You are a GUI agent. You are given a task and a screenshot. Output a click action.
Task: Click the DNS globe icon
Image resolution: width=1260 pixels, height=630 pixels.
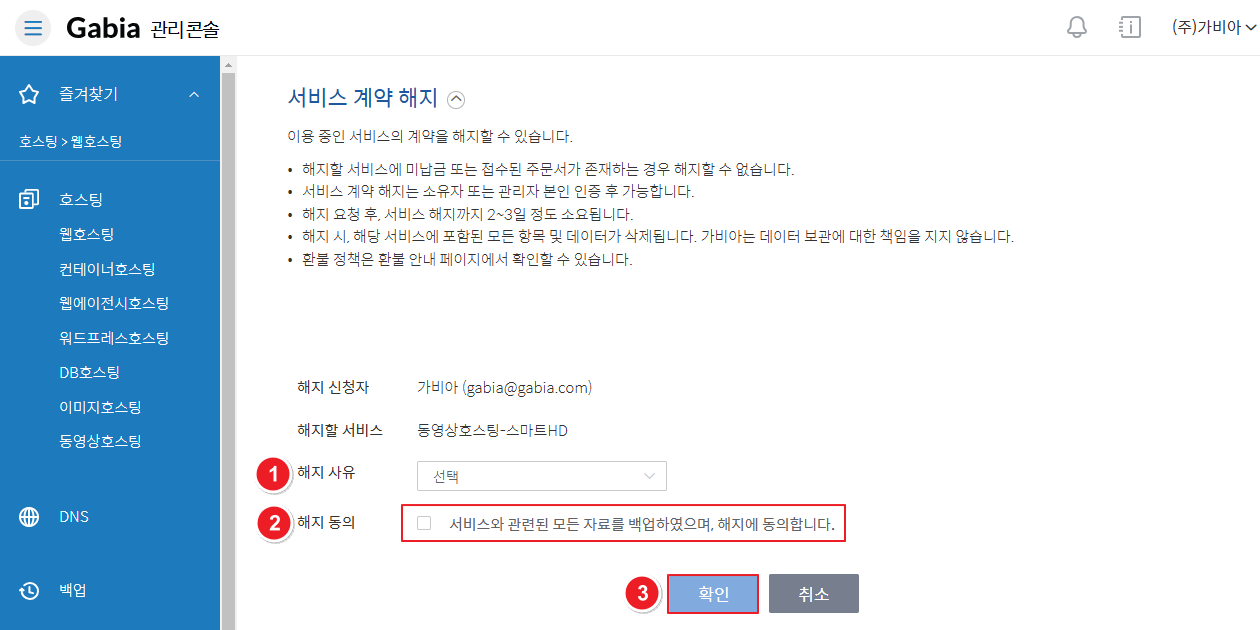click(x=29, y=517)
